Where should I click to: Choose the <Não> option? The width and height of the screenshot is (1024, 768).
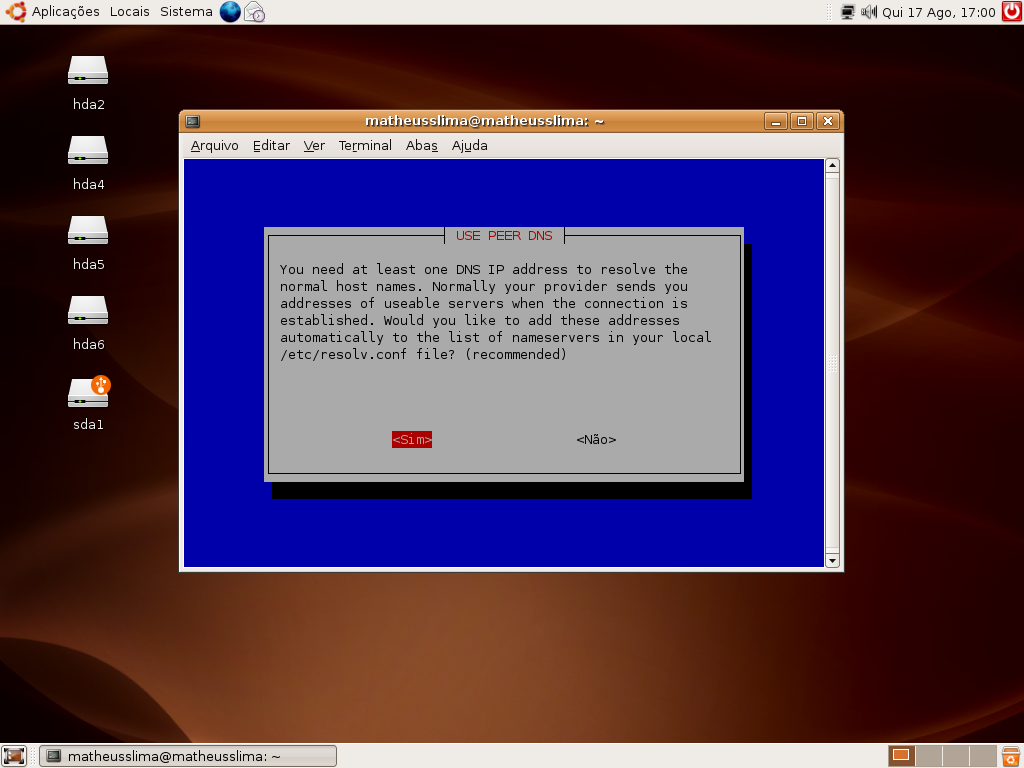(596, 440)
